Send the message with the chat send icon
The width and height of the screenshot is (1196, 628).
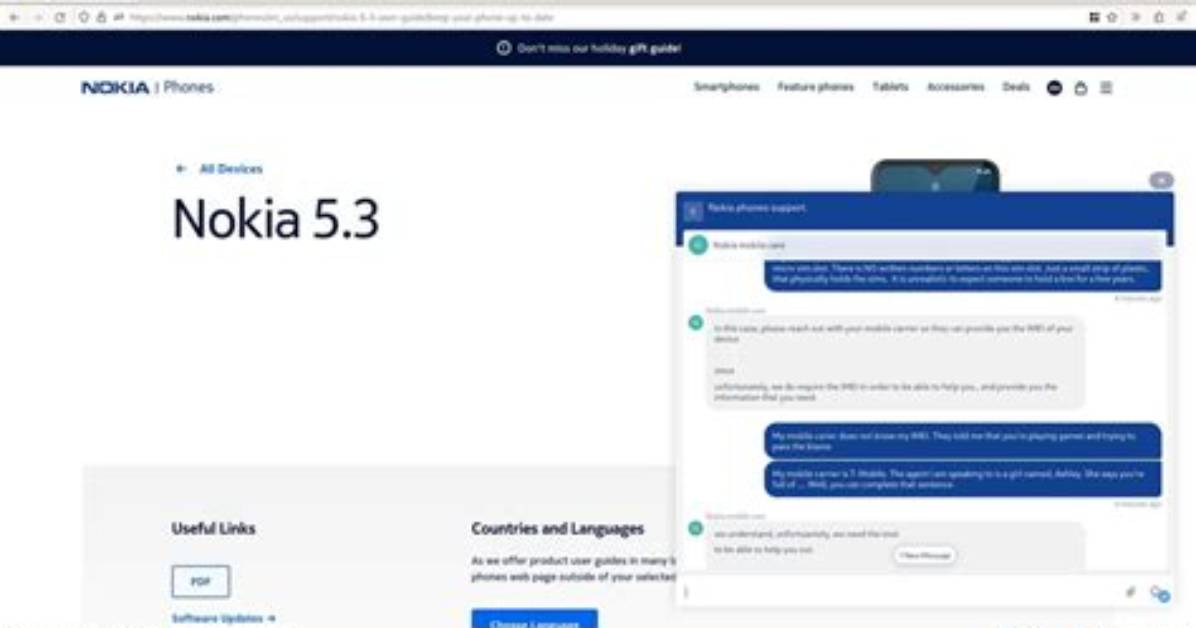1159,593
